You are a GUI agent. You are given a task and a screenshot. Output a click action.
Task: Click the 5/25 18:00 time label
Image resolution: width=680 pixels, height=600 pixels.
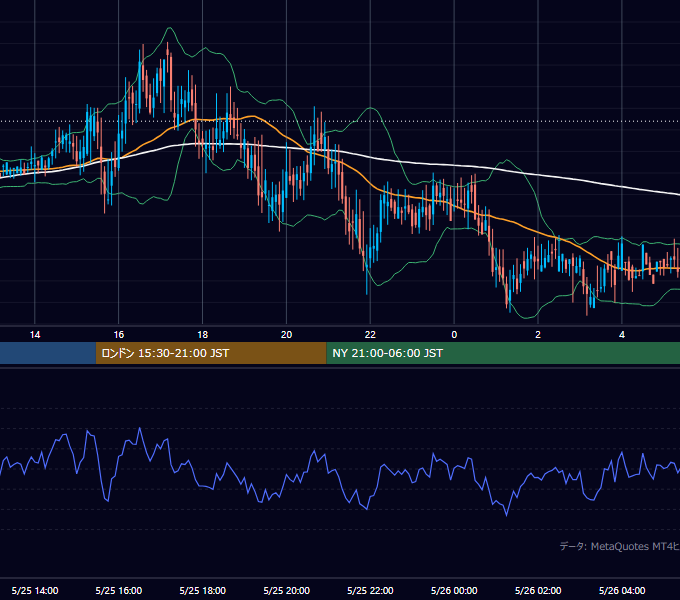coord(203,590)
